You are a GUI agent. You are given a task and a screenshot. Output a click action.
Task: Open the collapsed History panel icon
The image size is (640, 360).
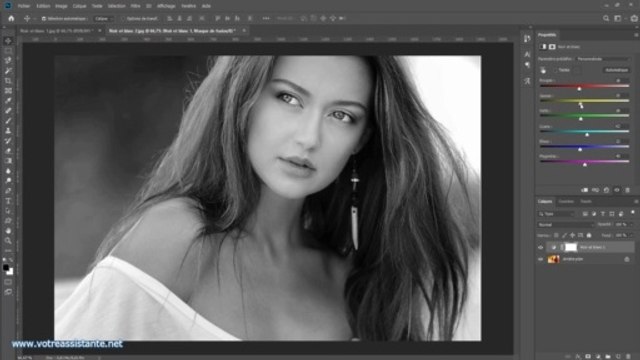[527, 38]
